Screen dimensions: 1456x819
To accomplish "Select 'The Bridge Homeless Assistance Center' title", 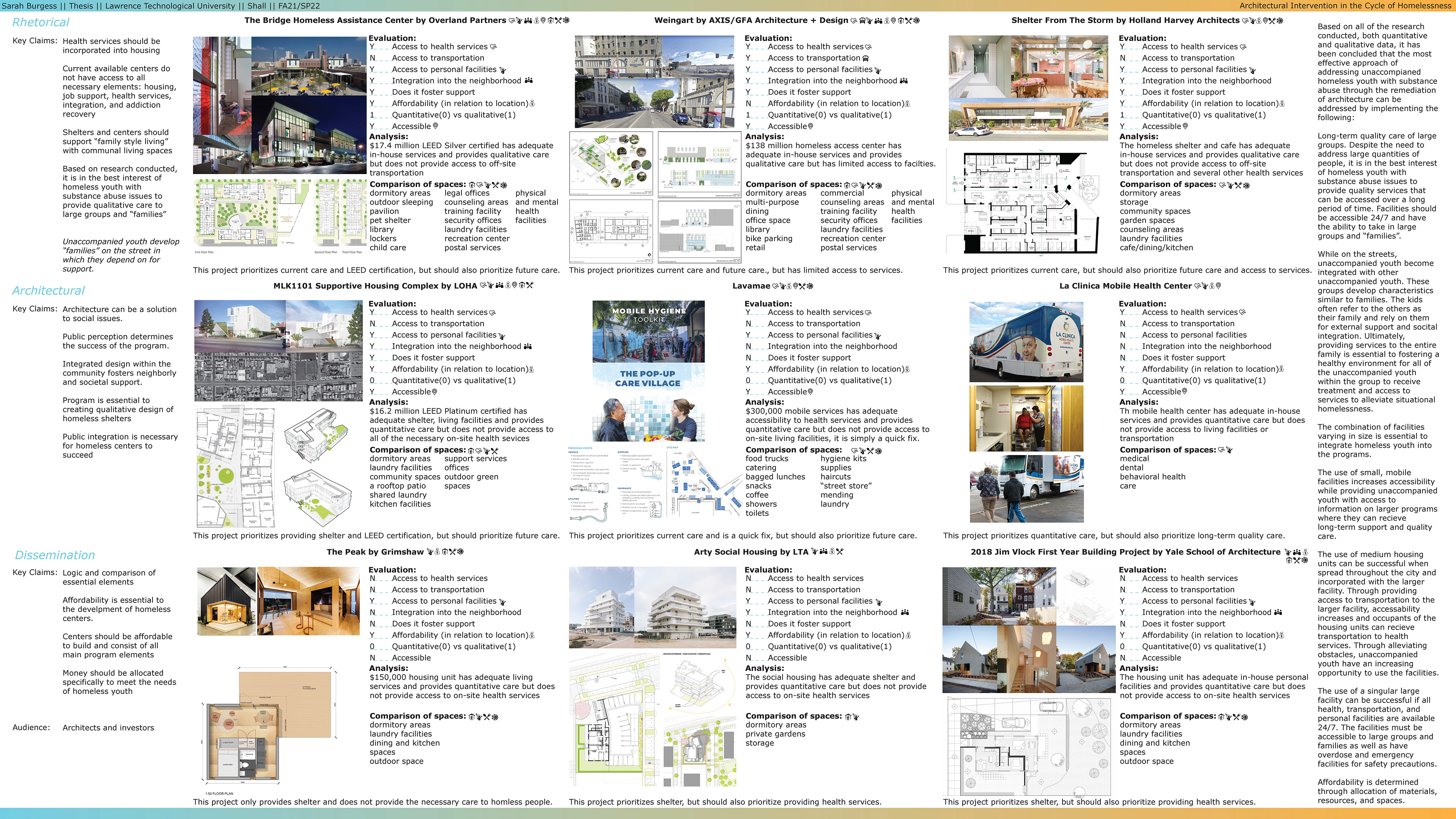I will 375,20.
